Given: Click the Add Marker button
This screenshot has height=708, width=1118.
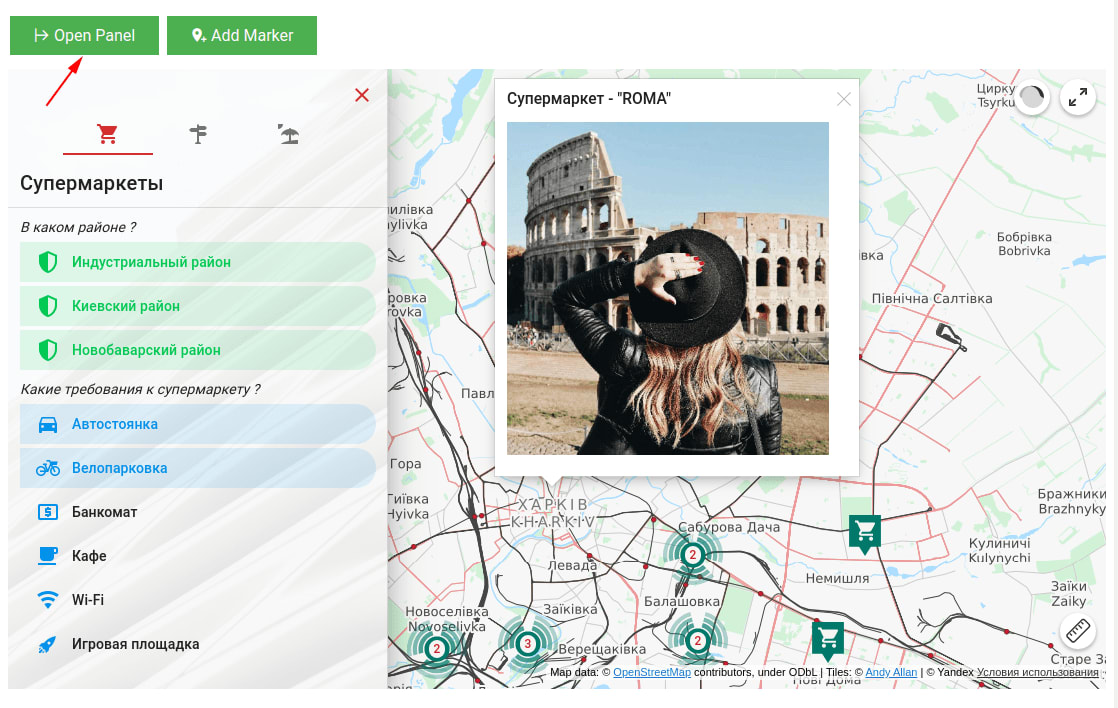Looking at the screenshot, I should pyautogui.click(x=241, y=34).
